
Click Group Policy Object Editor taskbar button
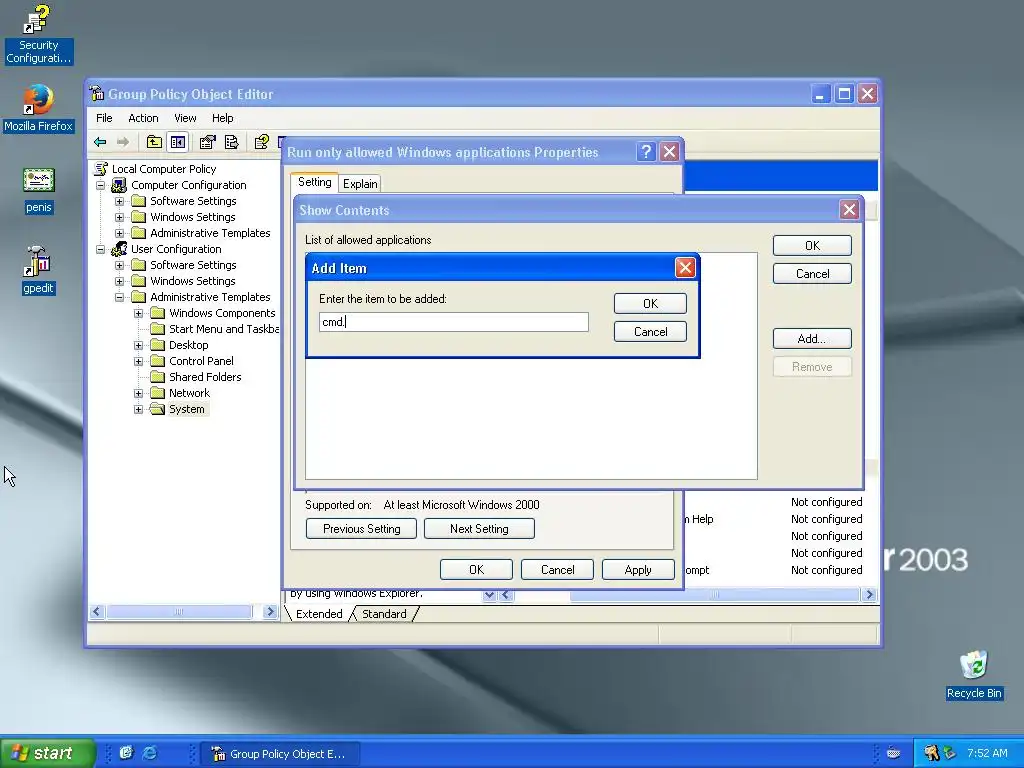point(280,754)
